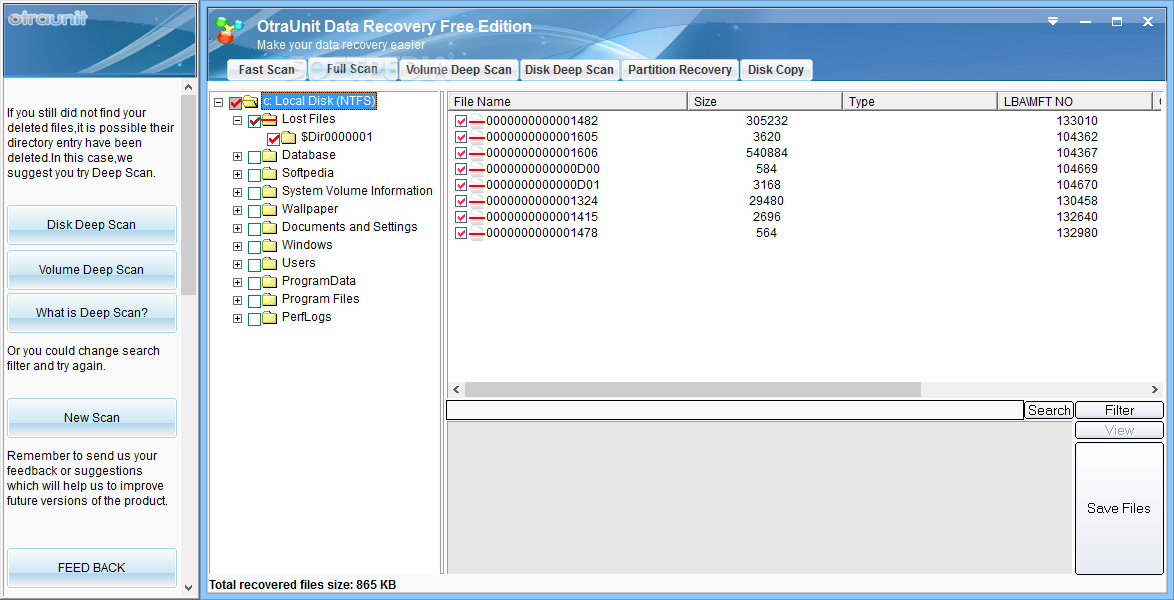Click file icon of 0000000000001324

point(477,201)
